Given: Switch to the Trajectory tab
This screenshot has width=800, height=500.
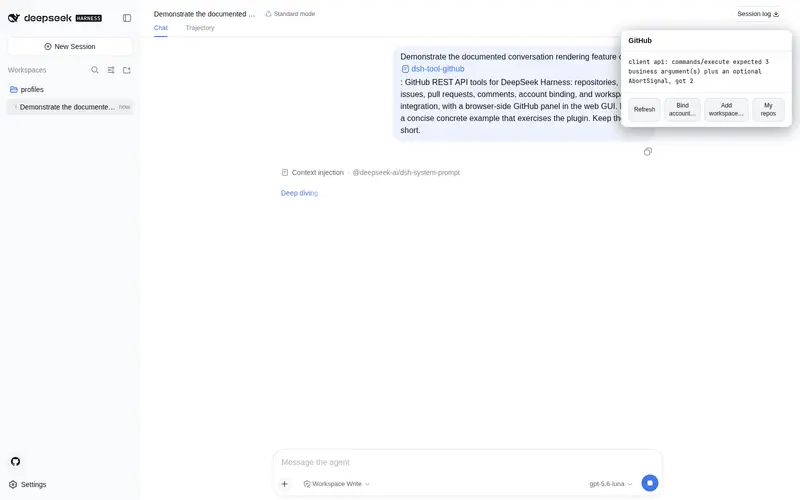Looking at the screenshot, I should click(200, 28).
